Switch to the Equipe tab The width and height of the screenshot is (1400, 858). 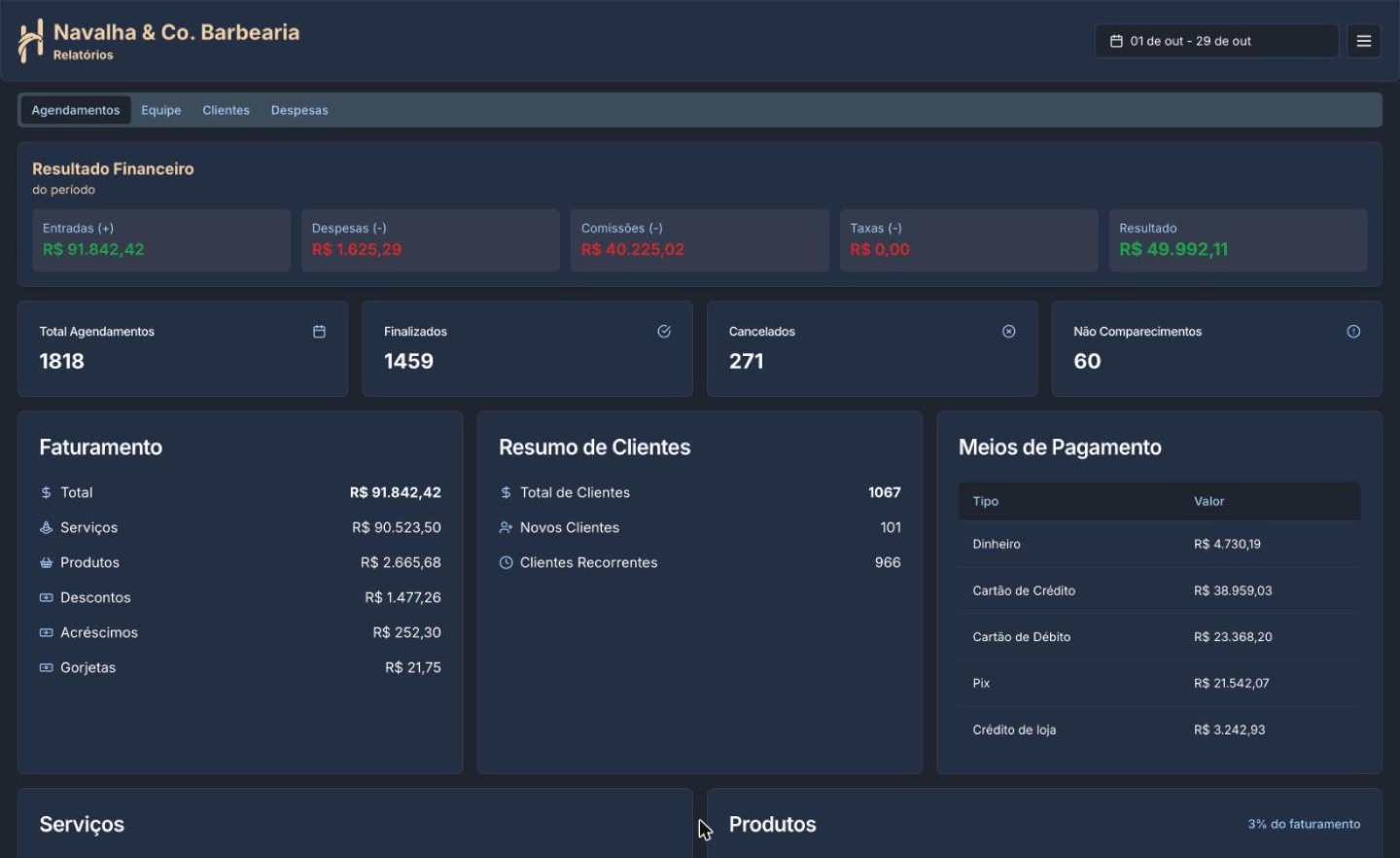pyautogui.click(x=161, y=110)
